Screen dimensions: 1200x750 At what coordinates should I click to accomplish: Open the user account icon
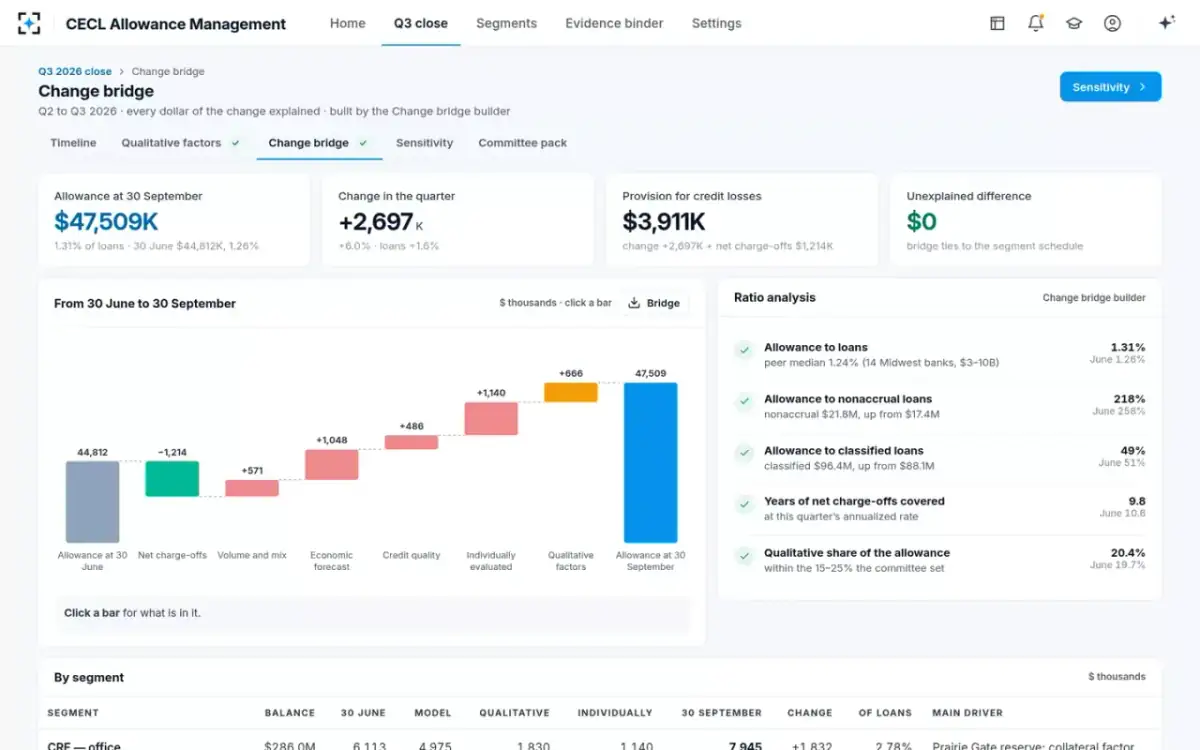coord(1112,23)
